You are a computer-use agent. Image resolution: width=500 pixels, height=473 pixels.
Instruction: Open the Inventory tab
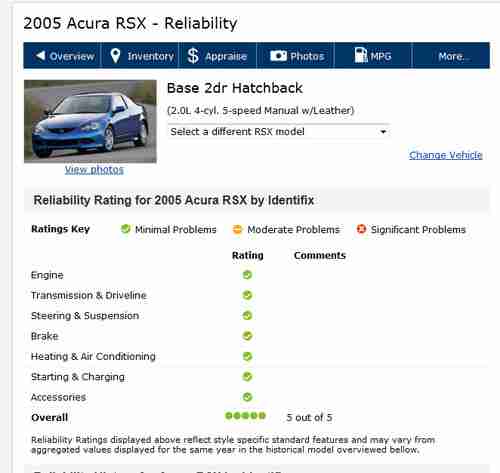click(140, 55)
